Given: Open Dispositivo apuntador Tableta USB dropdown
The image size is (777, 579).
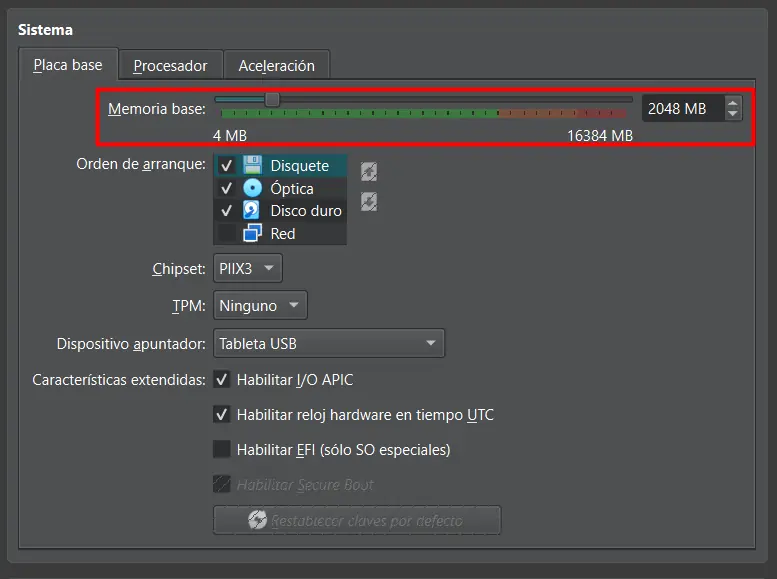Looking at the screenshot, I should [329, 343].
